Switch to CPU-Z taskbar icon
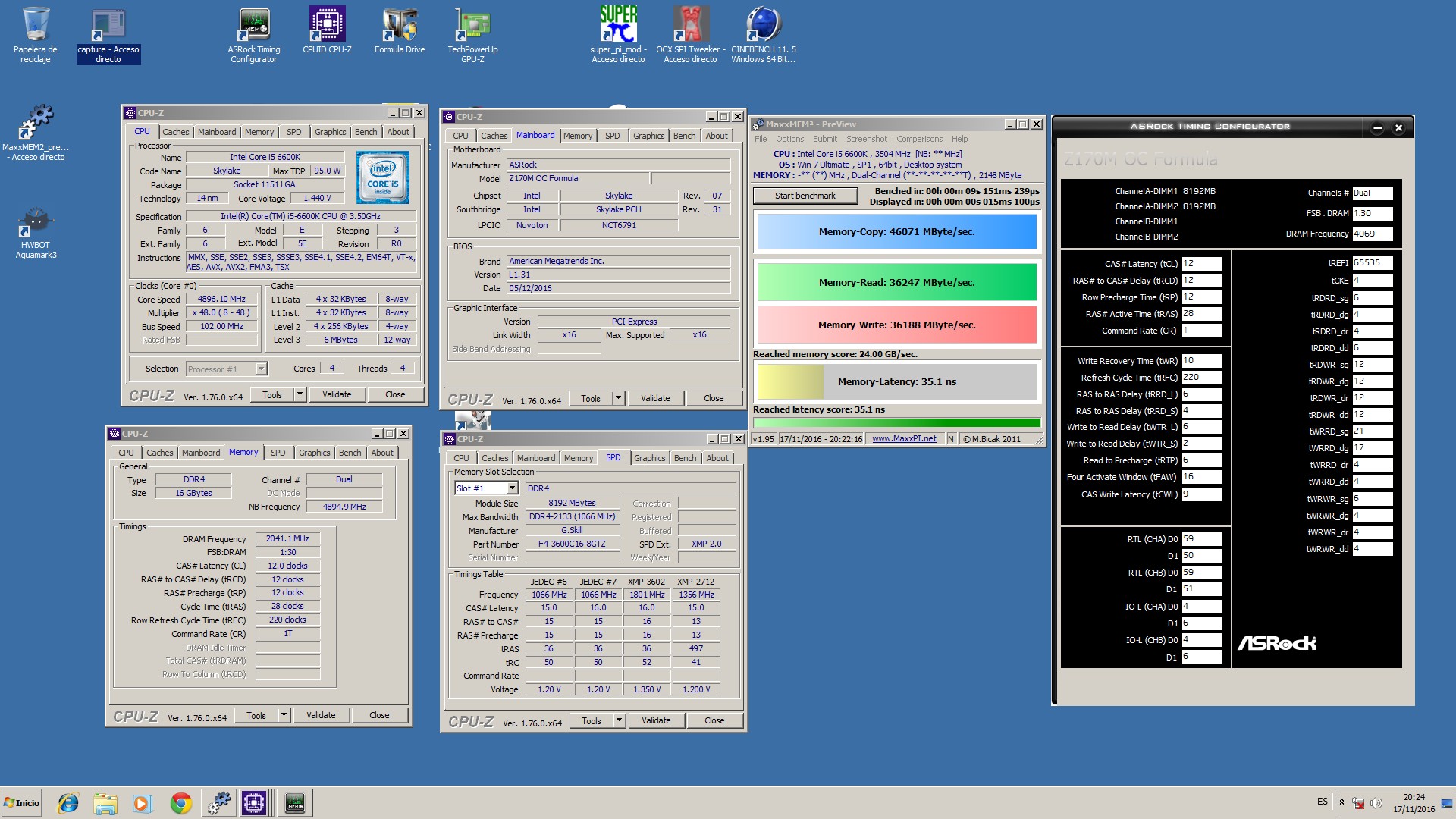Image resolution: width=1456 pixels, height=819 pixels. tap(254, 803)
